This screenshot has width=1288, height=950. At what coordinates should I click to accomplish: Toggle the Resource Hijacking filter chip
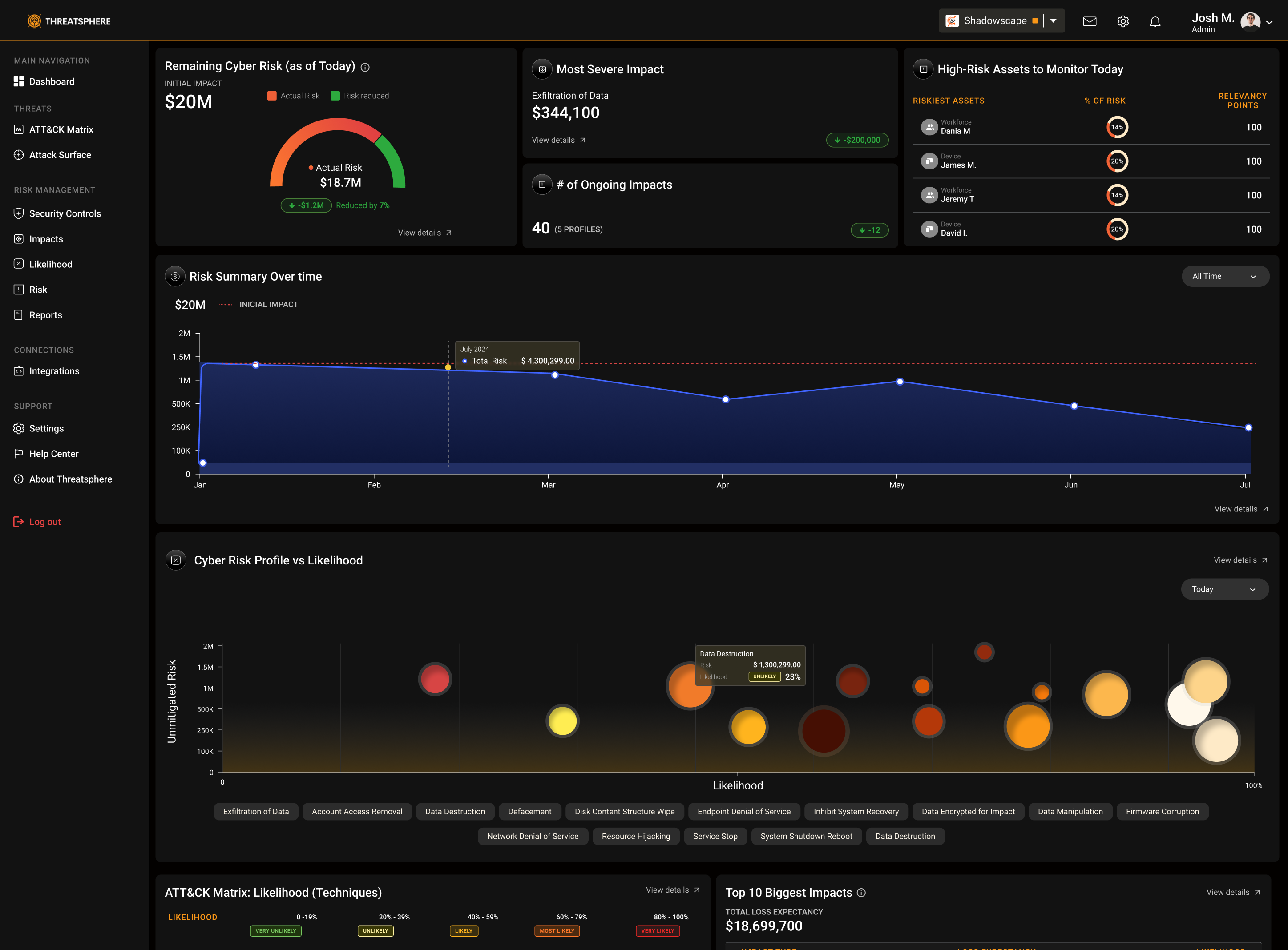pos(636,836)
